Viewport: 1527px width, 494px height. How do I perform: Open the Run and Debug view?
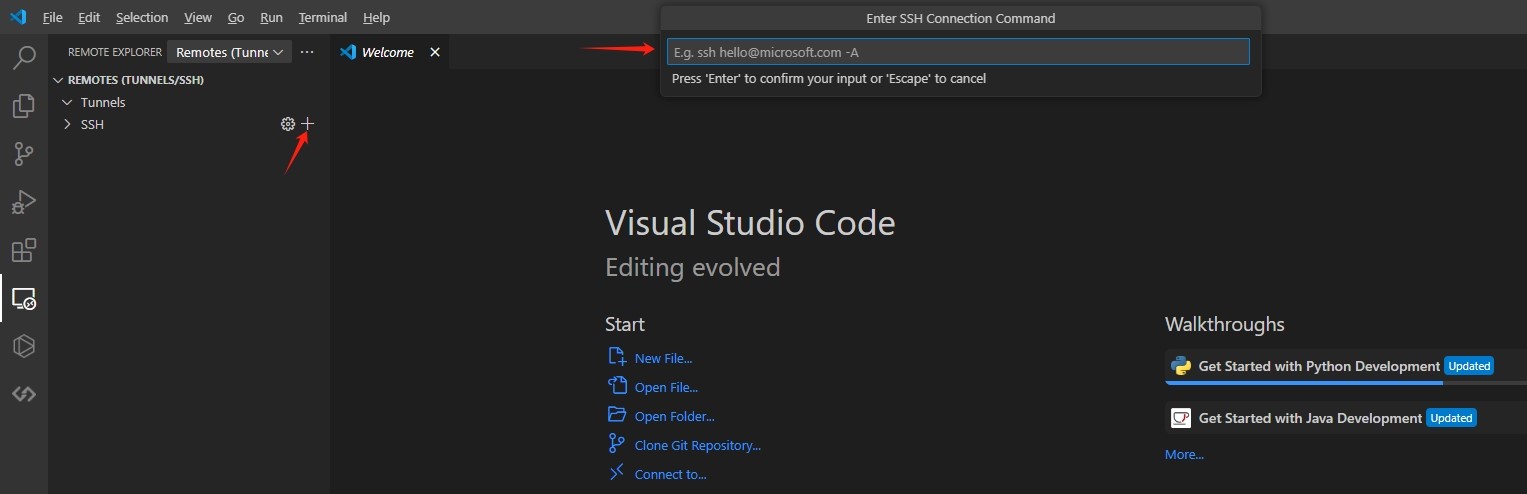(x=24, y=202)
